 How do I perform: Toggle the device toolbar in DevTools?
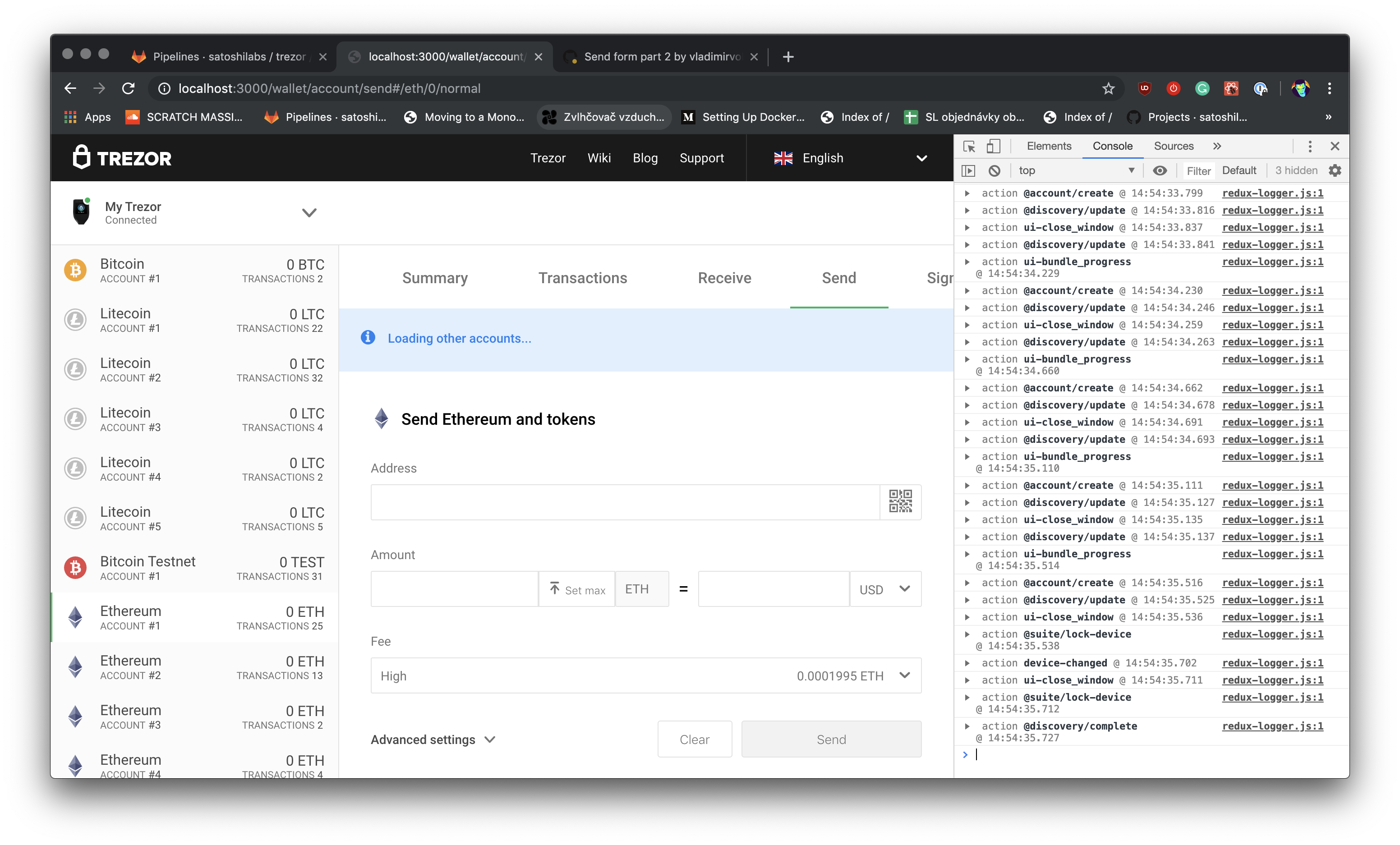coord(993,146)
